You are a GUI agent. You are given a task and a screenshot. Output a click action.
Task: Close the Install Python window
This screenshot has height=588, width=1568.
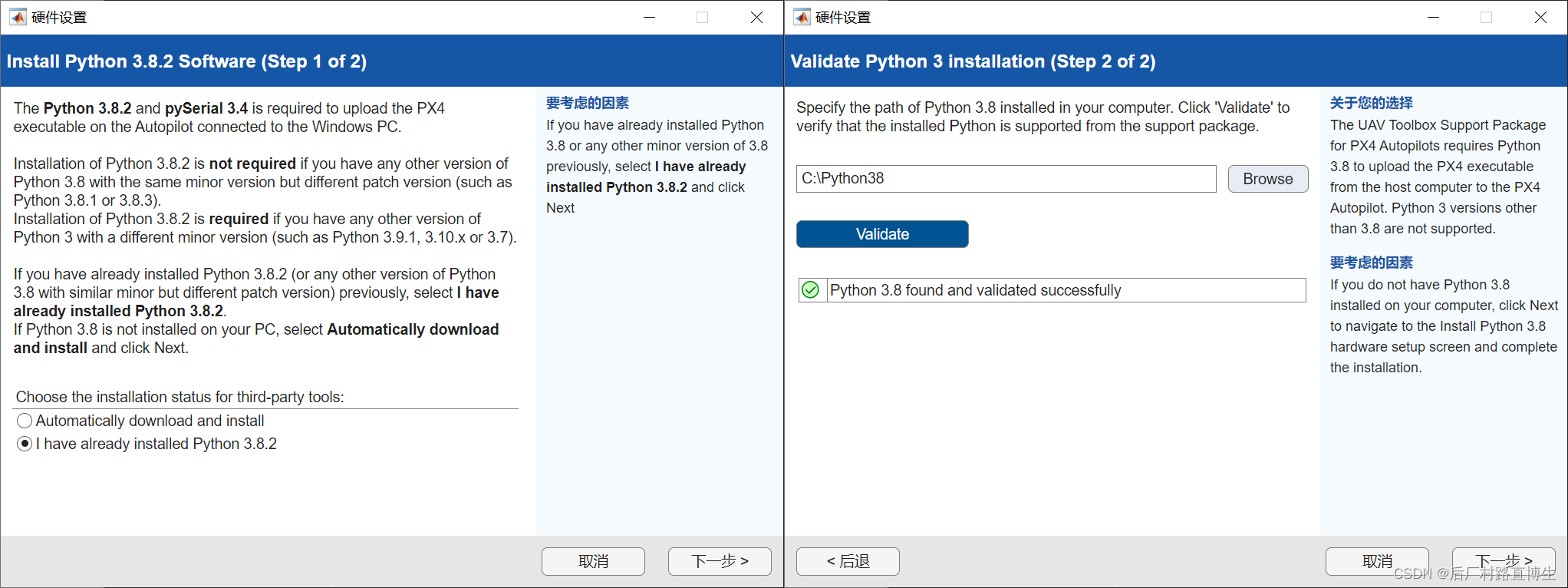point(756,17)
